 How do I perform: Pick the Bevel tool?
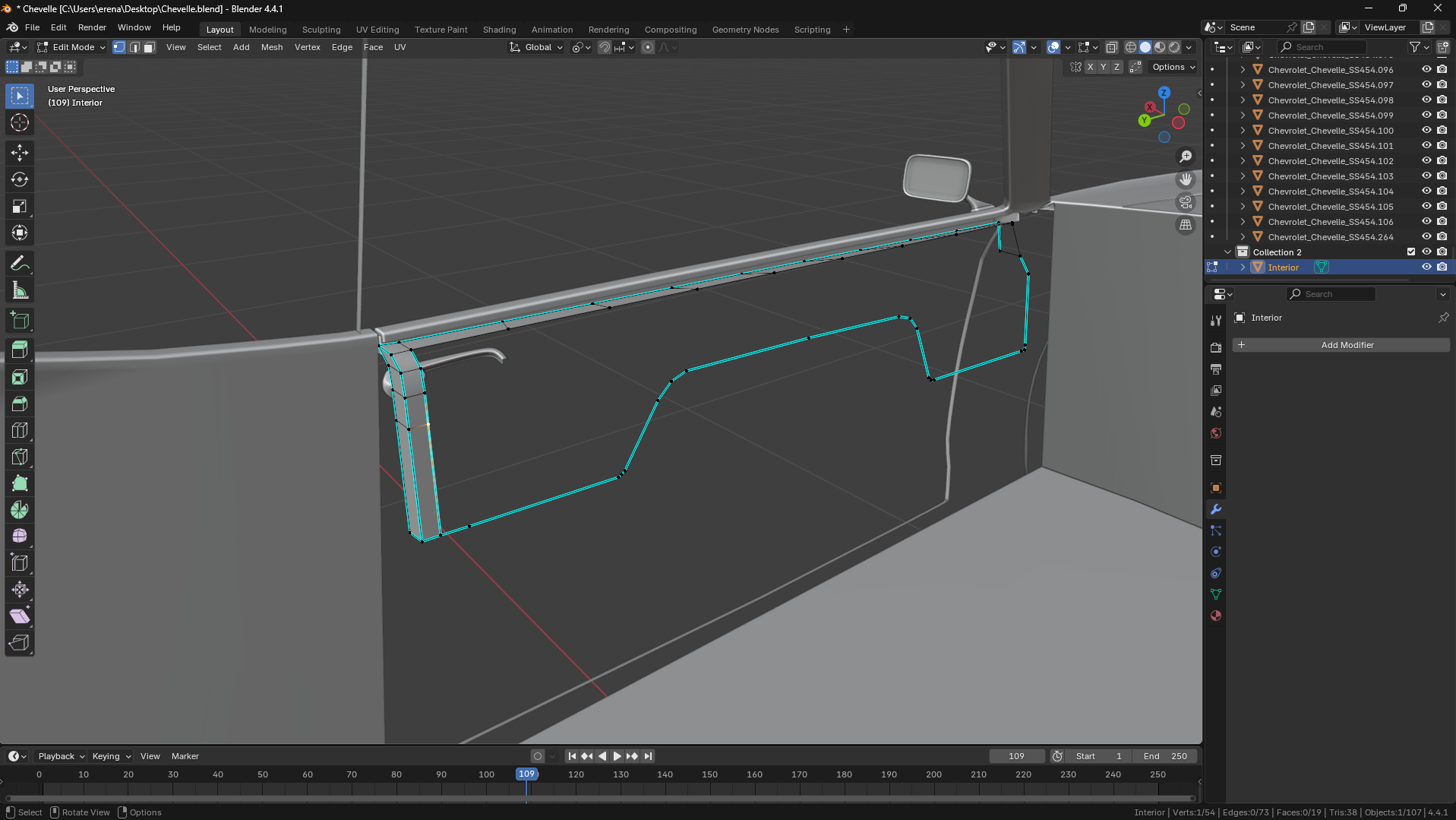[20, 404]
